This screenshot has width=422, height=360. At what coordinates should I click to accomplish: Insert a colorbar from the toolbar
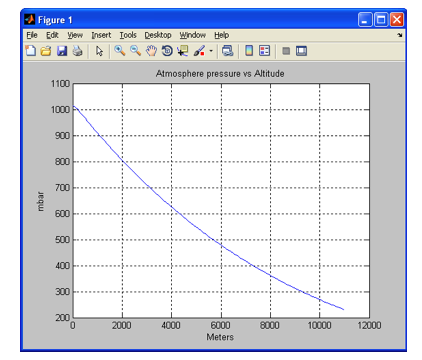coord(249,51)
